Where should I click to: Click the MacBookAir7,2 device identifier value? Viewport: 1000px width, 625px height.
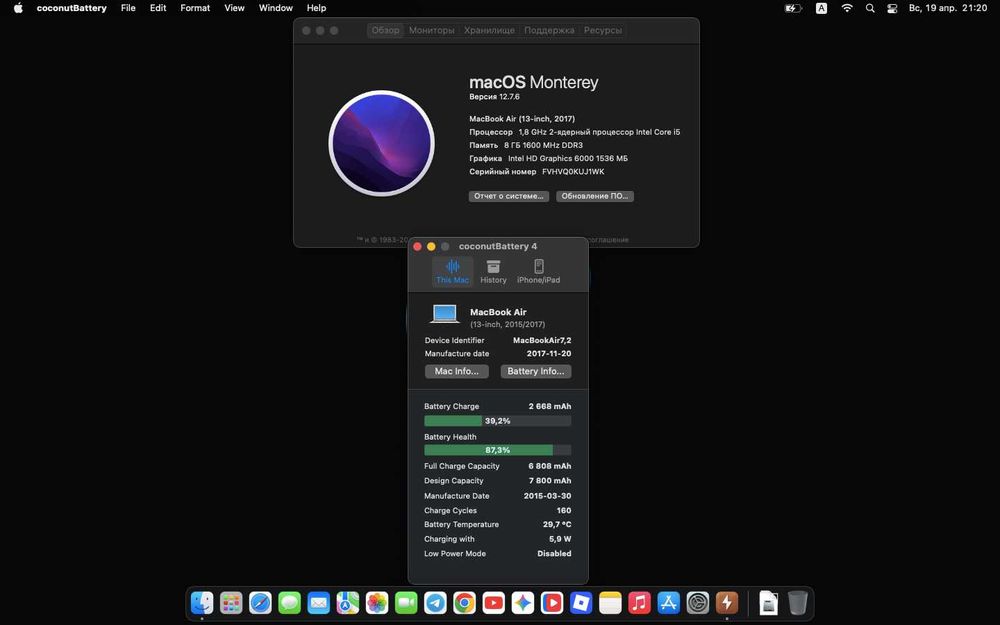542,341
